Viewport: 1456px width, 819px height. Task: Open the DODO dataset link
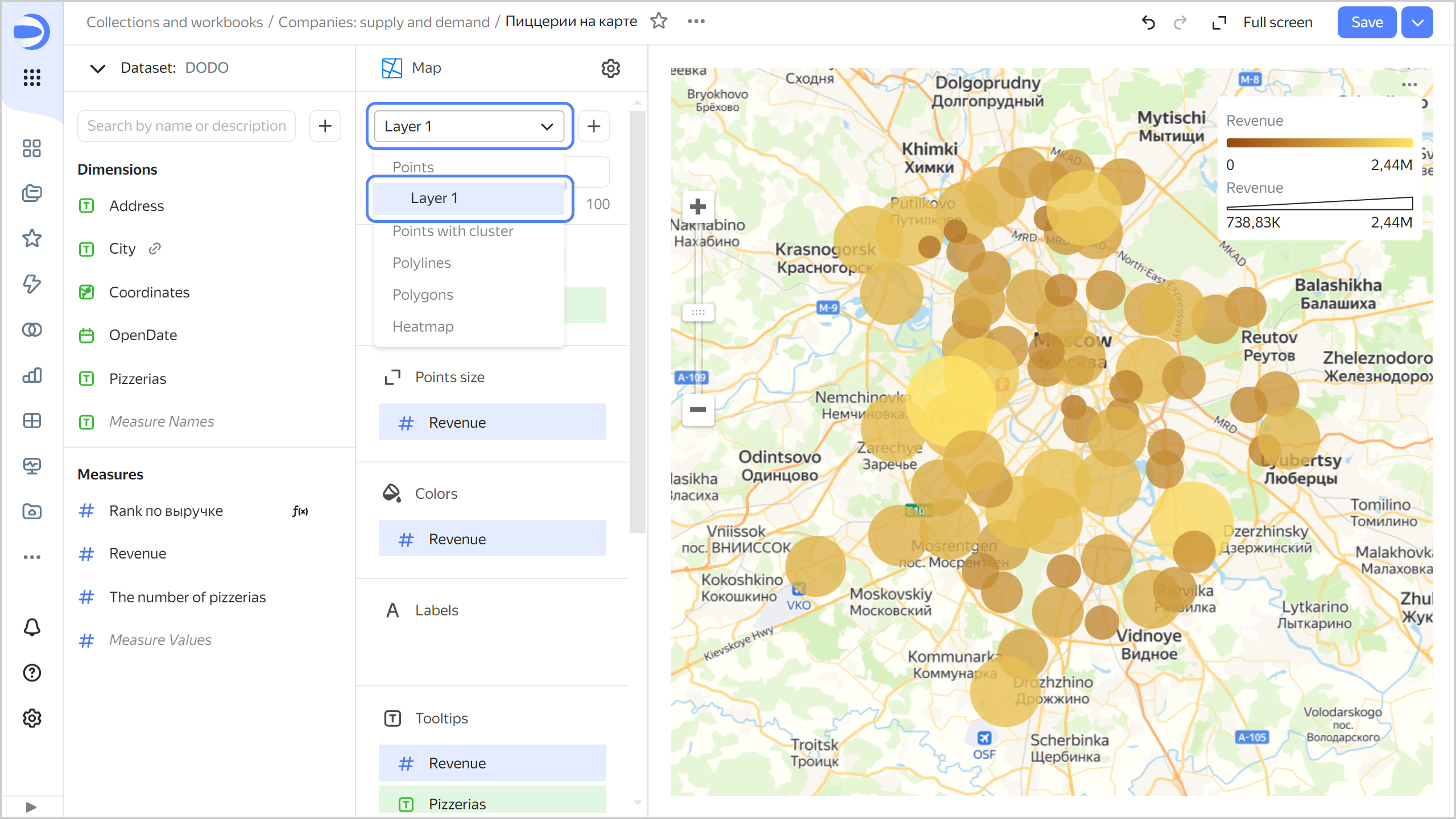pyautogui.click(x=206, y=68)
